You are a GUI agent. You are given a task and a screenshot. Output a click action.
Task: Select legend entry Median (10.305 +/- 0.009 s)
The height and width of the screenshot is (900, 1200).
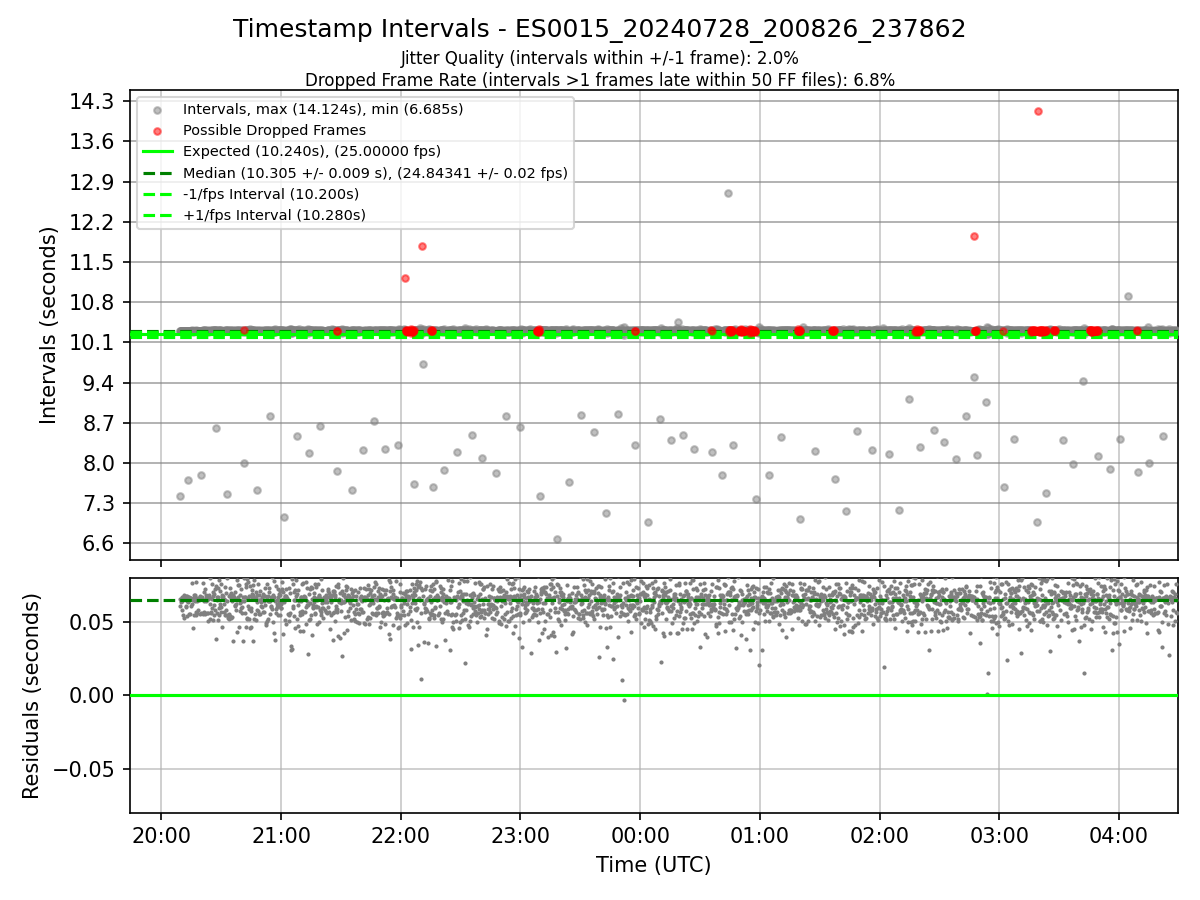(355, 173)
